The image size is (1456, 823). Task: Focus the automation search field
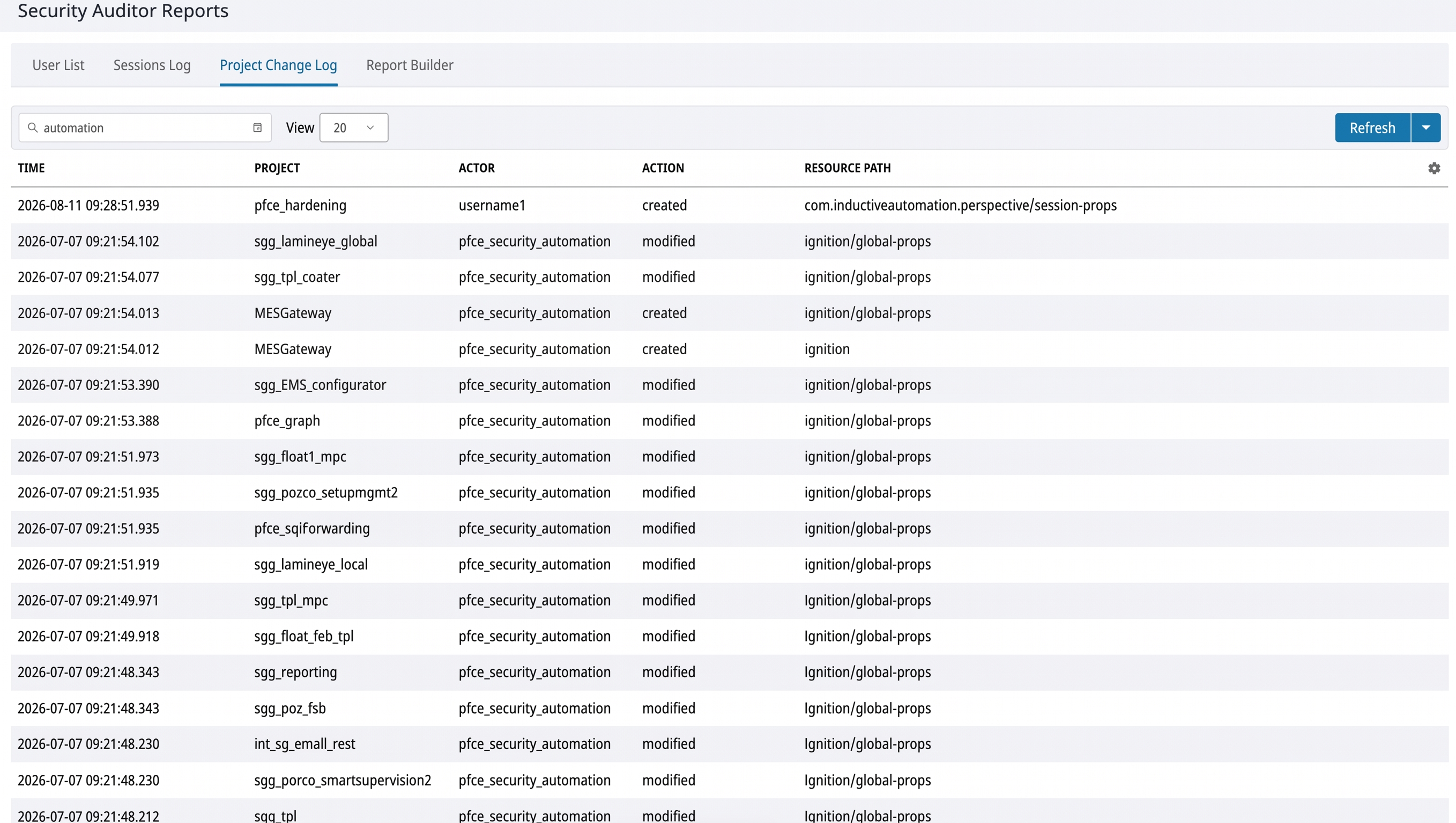[x=145, y=128]
